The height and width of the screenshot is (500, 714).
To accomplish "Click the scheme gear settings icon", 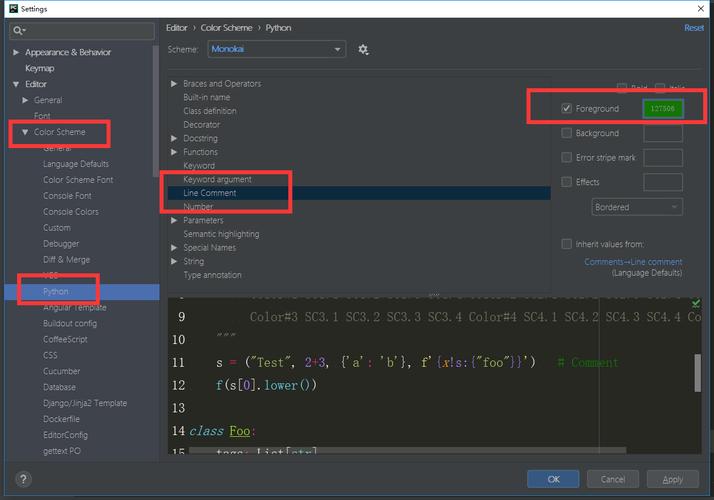I will tap(363, 49).
